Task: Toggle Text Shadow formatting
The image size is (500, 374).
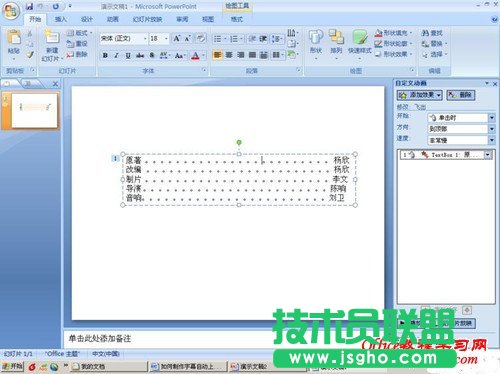Action: [152, 55]
